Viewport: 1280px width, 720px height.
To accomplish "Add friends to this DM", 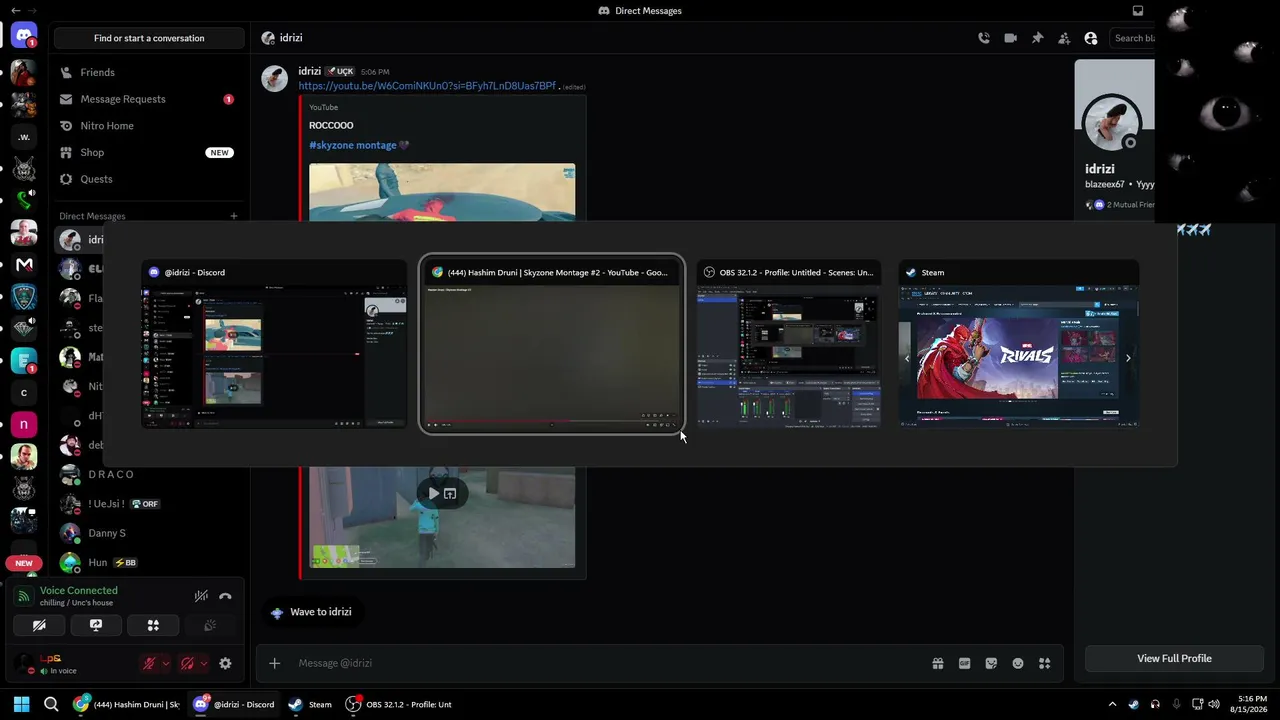I will click(x=1064, y=38).
